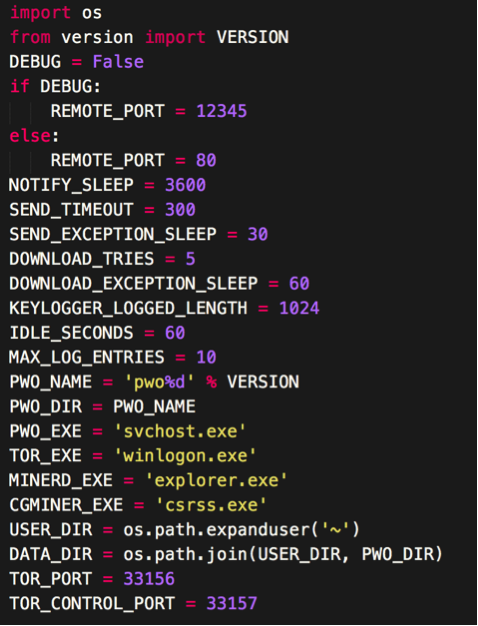
Task: Click SEND_EXCEPTION_SLEEP value 30
Action: click(x=258, y=234)
